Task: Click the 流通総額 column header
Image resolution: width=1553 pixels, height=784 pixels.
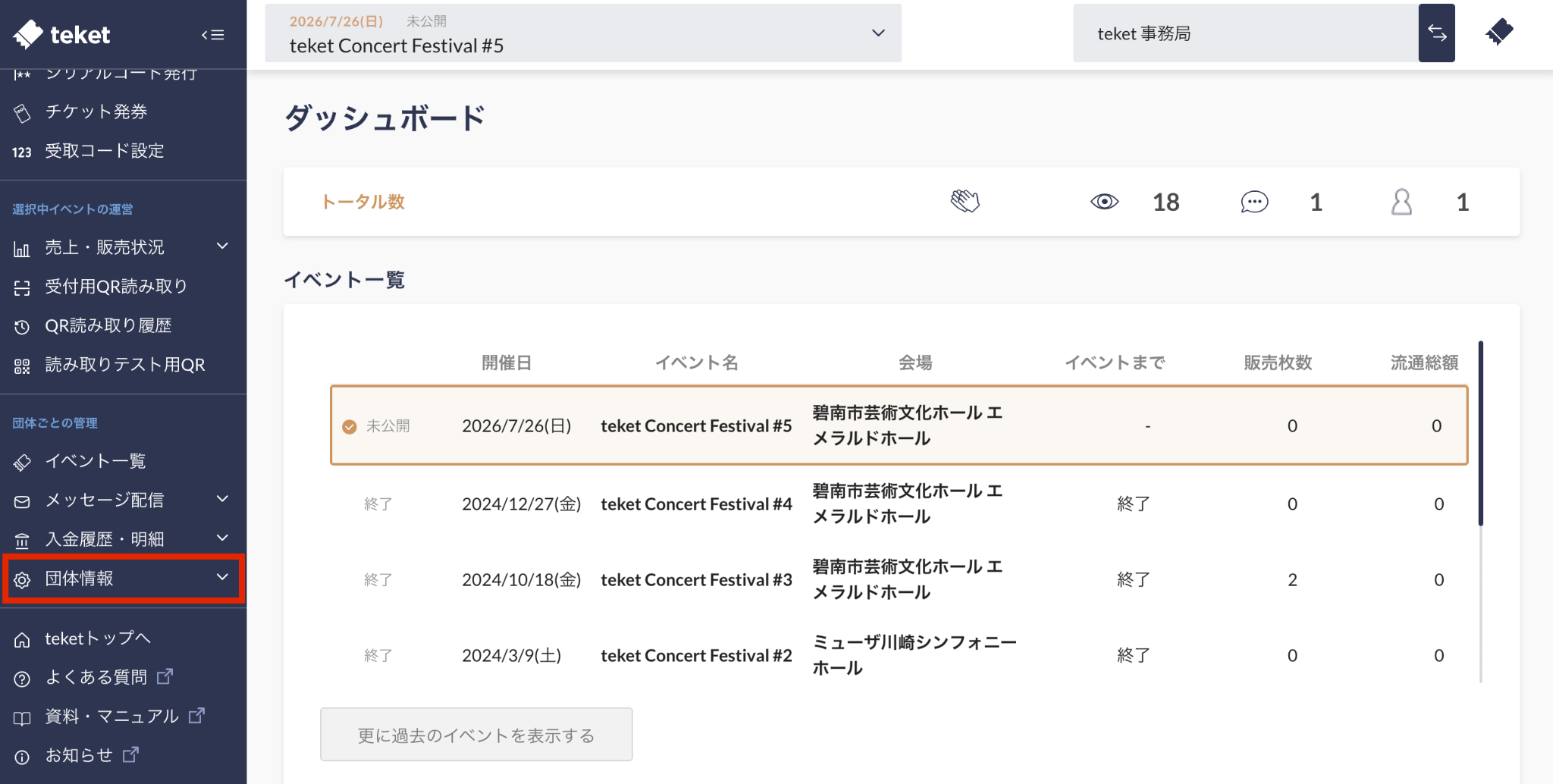Action: (x=1424, y=362)
